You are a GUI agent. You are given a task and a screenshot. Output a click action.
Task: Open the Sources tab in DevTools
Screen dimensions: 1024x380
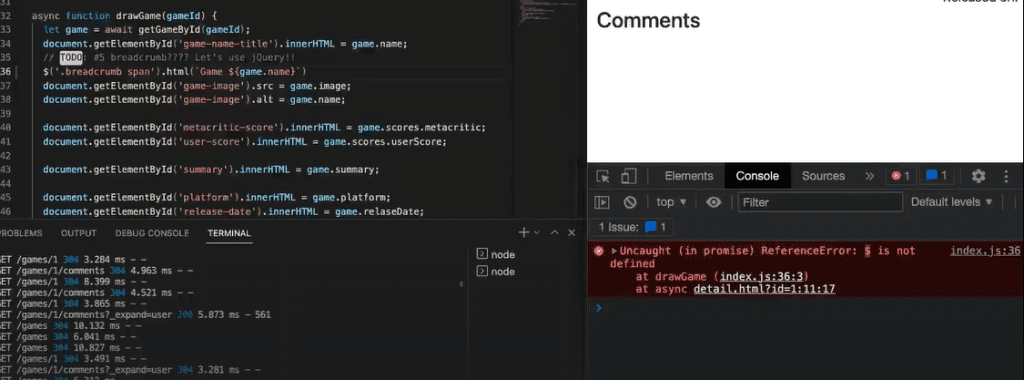tap(824, 176)
